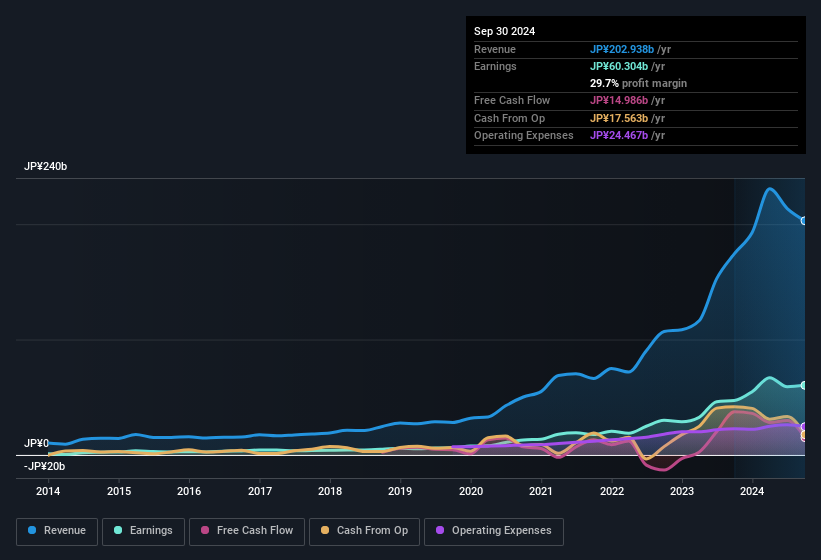Click the Sep 30 2024 tooltip date header
The image size is (821, 560).
tap(505, 31)
